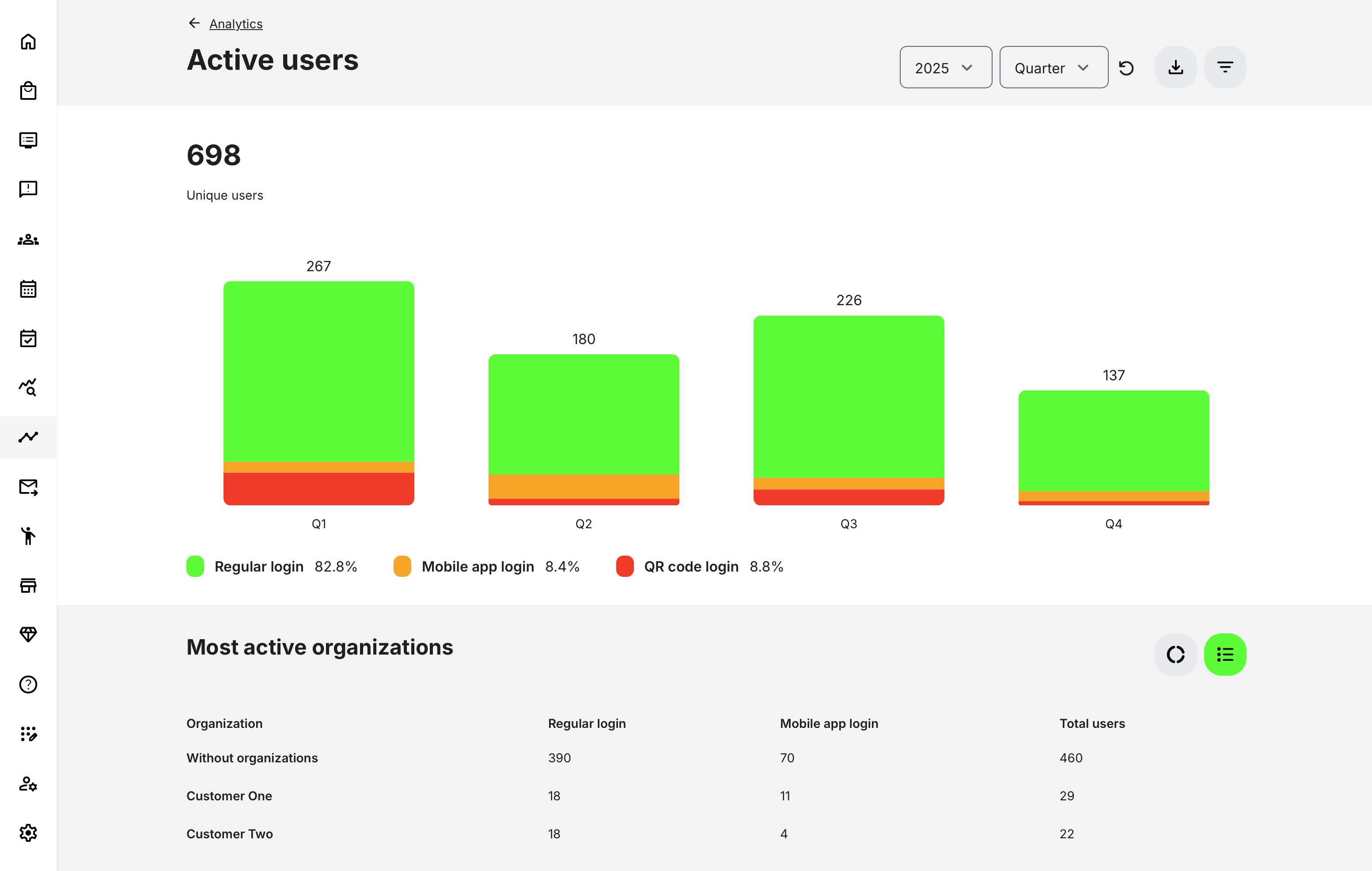This screenshot has width=1372, height=871.
Task: Open the shopping bag section in sidebar
Action: pos(27,91)
